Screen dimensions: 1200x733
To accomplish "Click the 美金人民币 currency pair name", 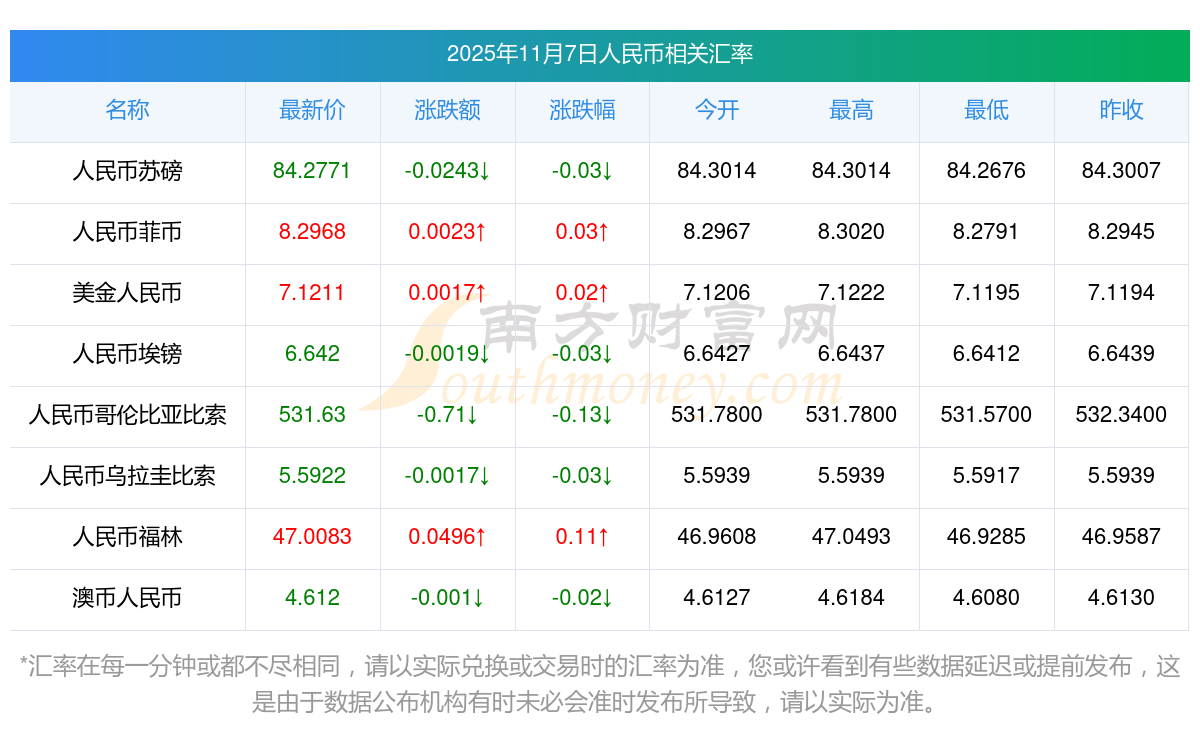I will [x=127, y=293].
